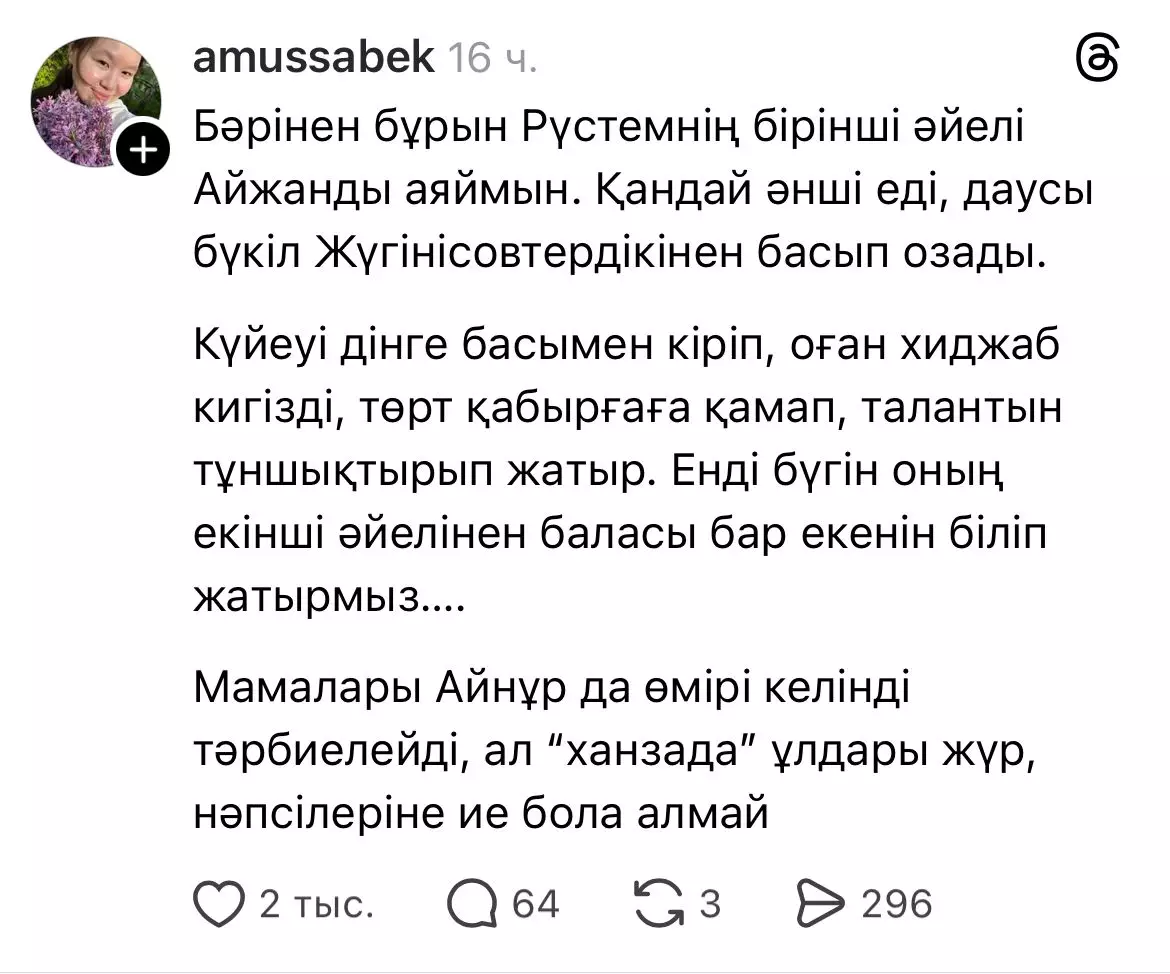Open the post's reply thread count '64'
This screenshot has height=974, width=1170.
pos(537,903)
